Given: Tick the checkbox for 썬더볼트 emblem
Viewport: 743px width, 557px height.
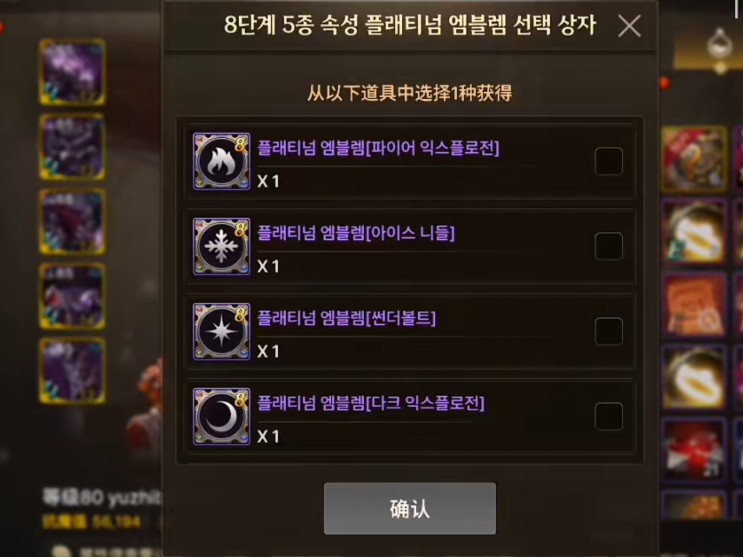Looking at the screenshot, I should 608,331.
